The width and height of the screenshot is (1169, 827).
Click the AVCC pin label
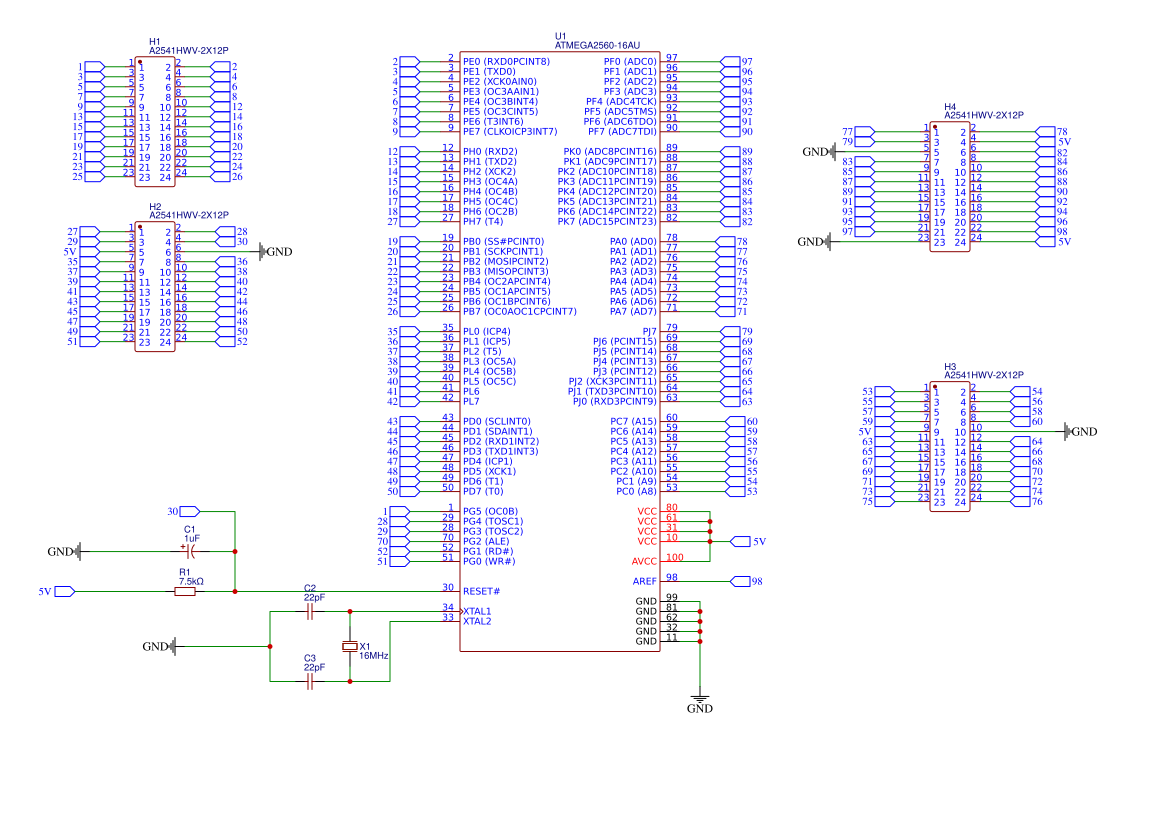pyautogui.click(x=645, y=562)
